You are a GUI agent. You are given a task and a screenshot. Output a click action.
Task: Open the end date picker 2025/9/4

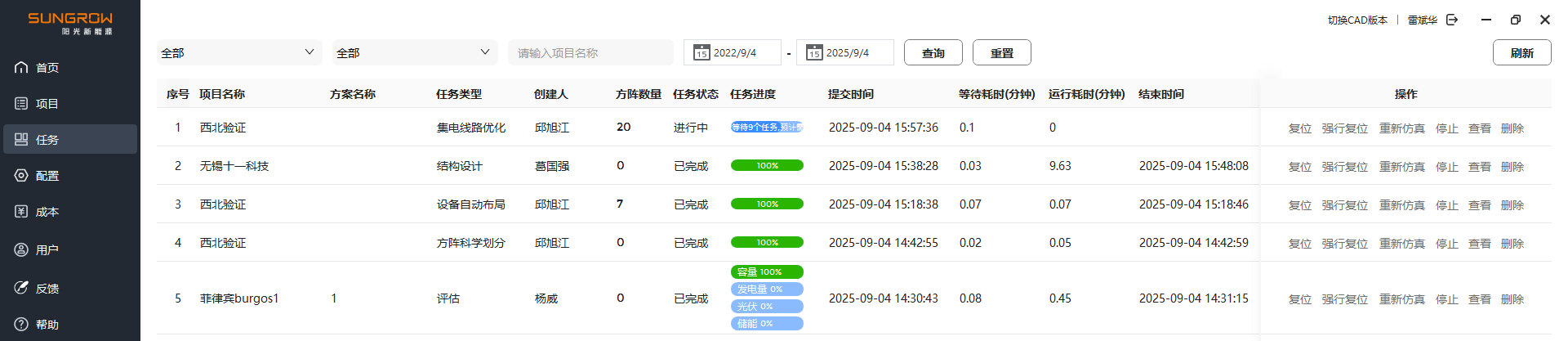click(845, 52)
